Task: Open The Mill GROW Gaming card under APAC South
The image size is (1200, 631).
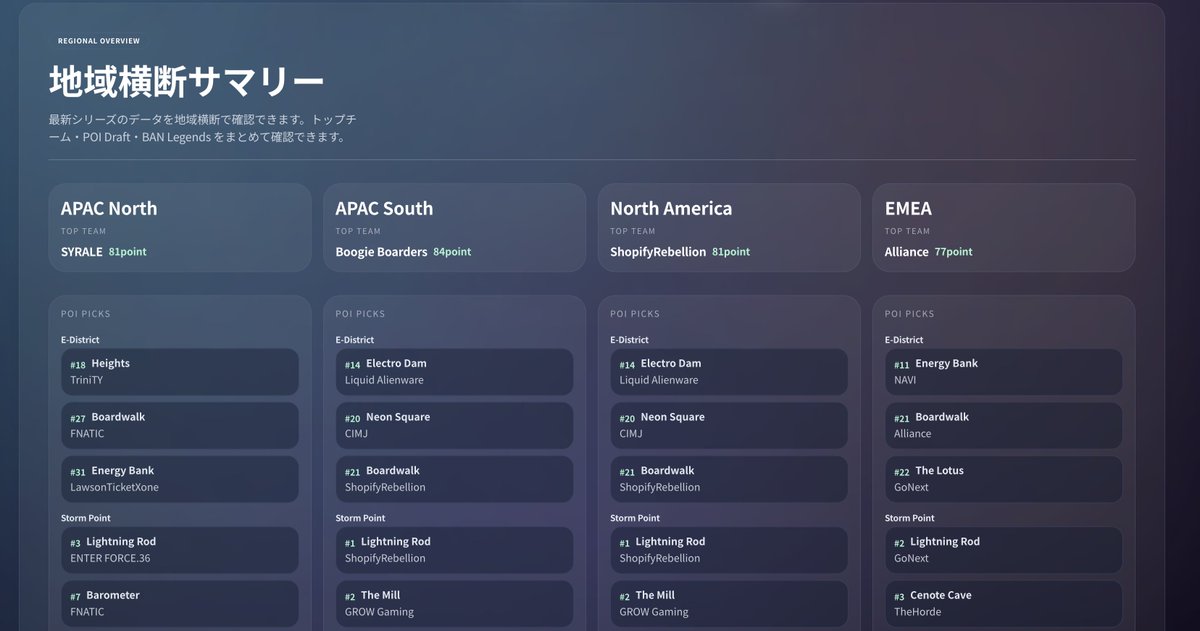Action: coord(455,604)
